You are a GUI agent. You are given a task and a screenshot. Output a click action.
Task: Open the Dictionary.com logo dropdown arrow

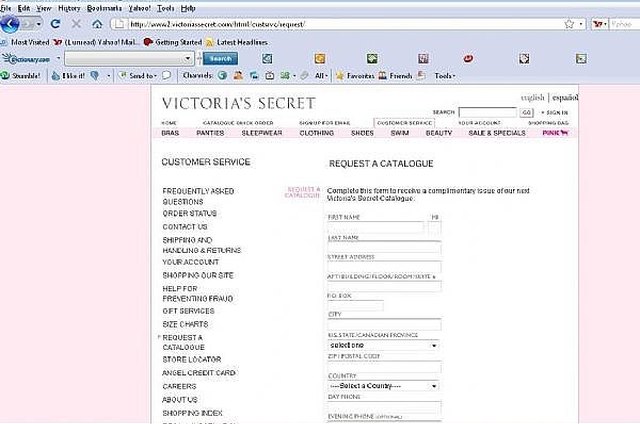(x=58, y=58)
